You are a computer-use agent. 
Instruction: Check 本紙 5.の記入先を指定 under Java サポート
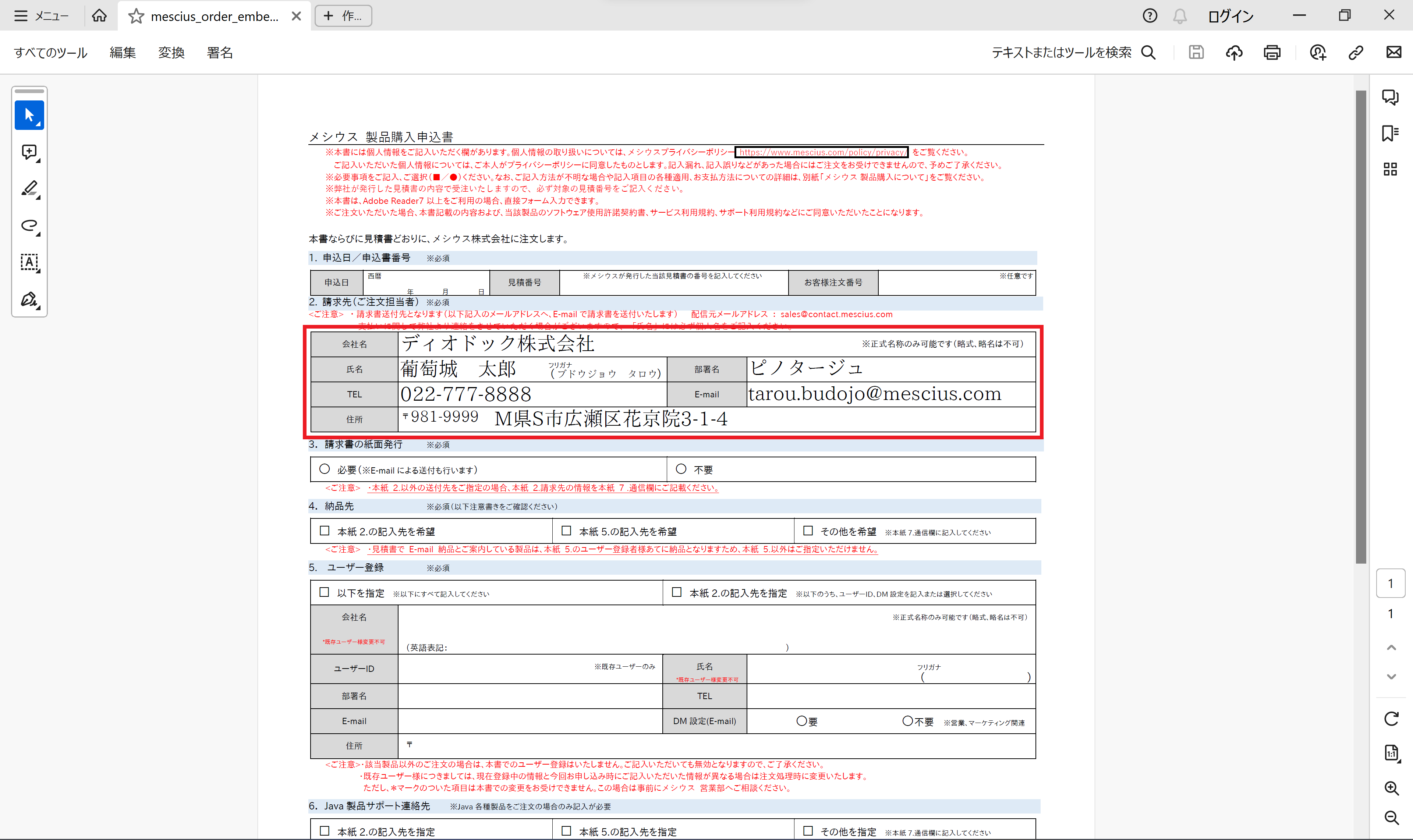566,831
